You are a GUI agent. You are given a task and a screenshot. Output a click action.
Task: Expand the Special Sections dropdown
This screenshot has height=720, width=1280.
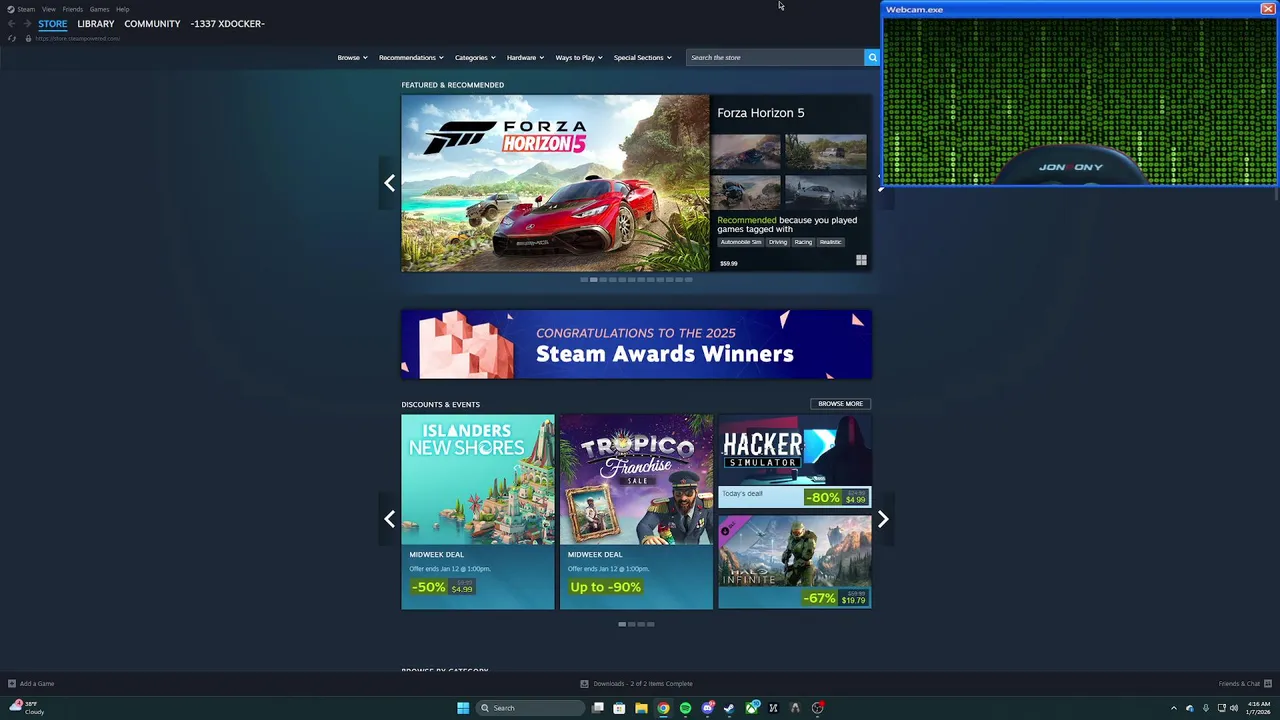click(x=642, y=57)
